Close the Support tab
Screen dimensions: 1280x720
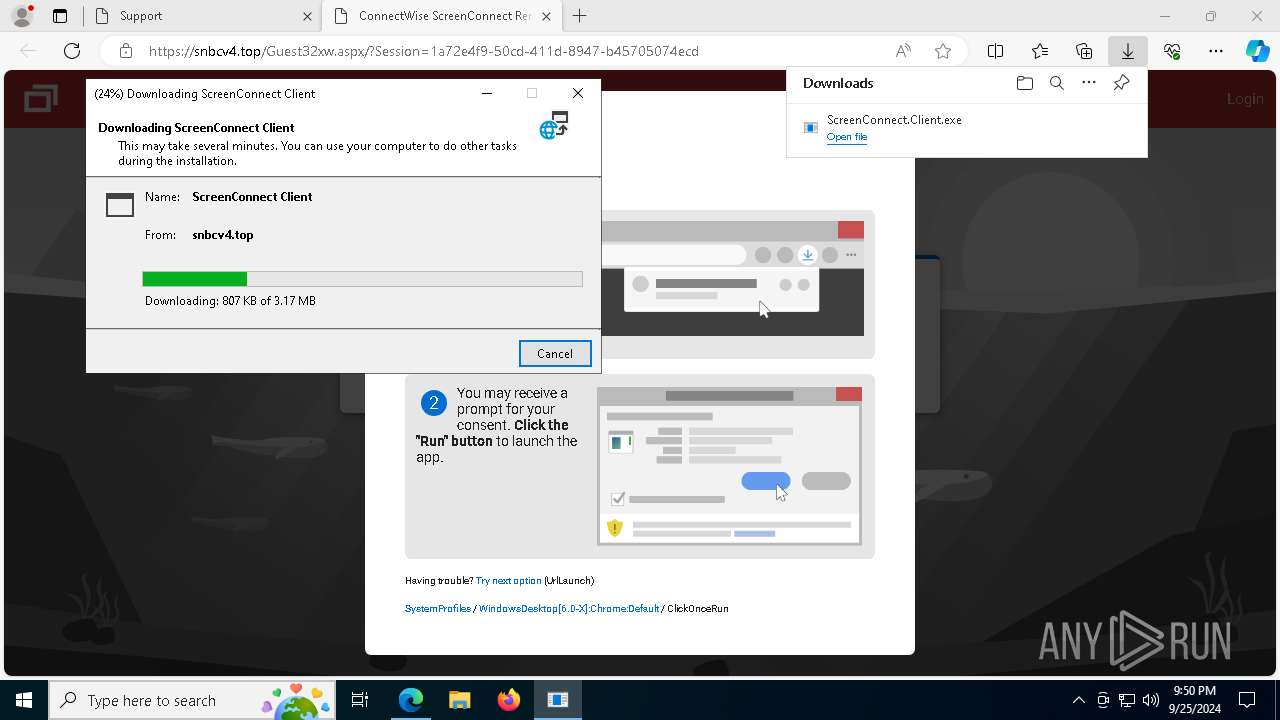307,16
